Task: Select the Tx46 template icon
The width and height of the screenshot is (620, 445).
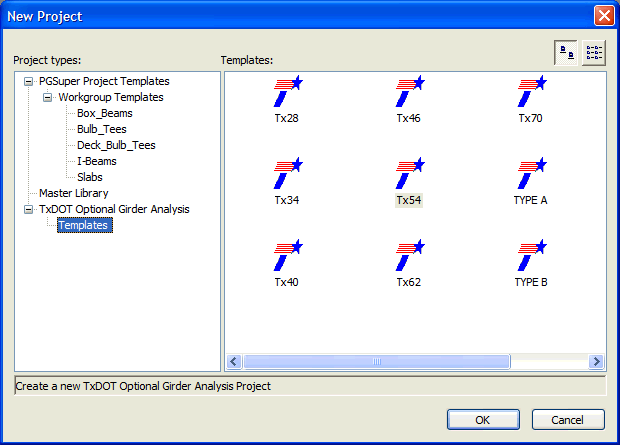Action: click(x=408, y=93)
